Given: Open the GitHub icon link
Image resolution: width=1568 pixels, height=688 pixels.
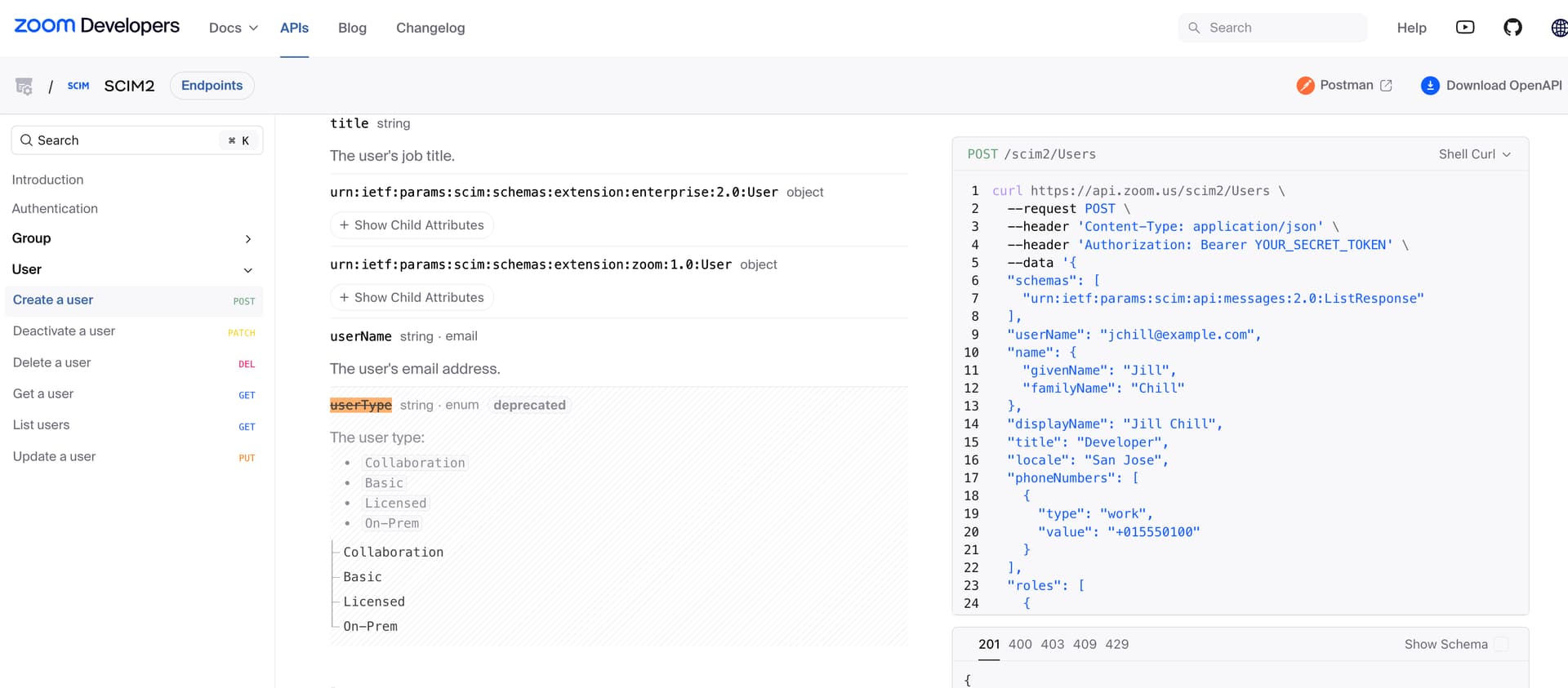Looking at the screenshot, I should (x=1512, y=28).
